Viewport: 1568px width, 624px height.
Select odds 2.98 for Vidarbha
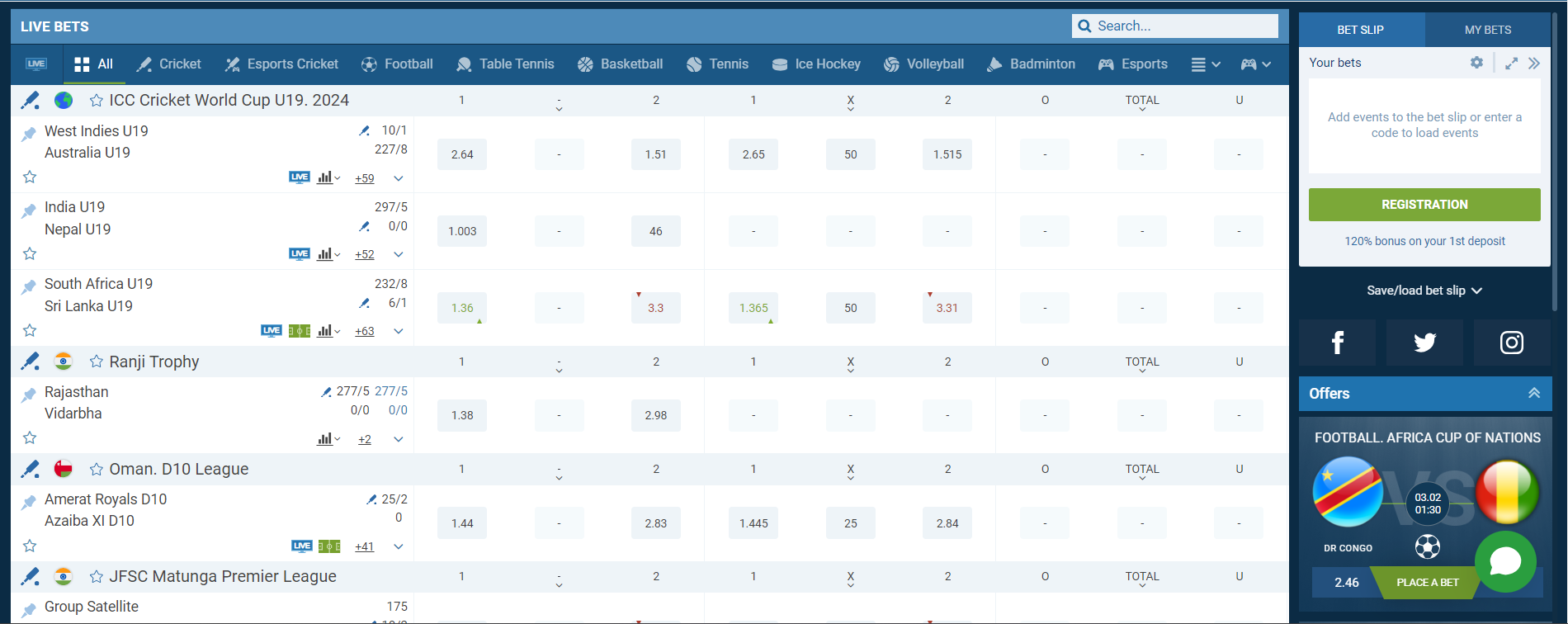click(656, 415)
